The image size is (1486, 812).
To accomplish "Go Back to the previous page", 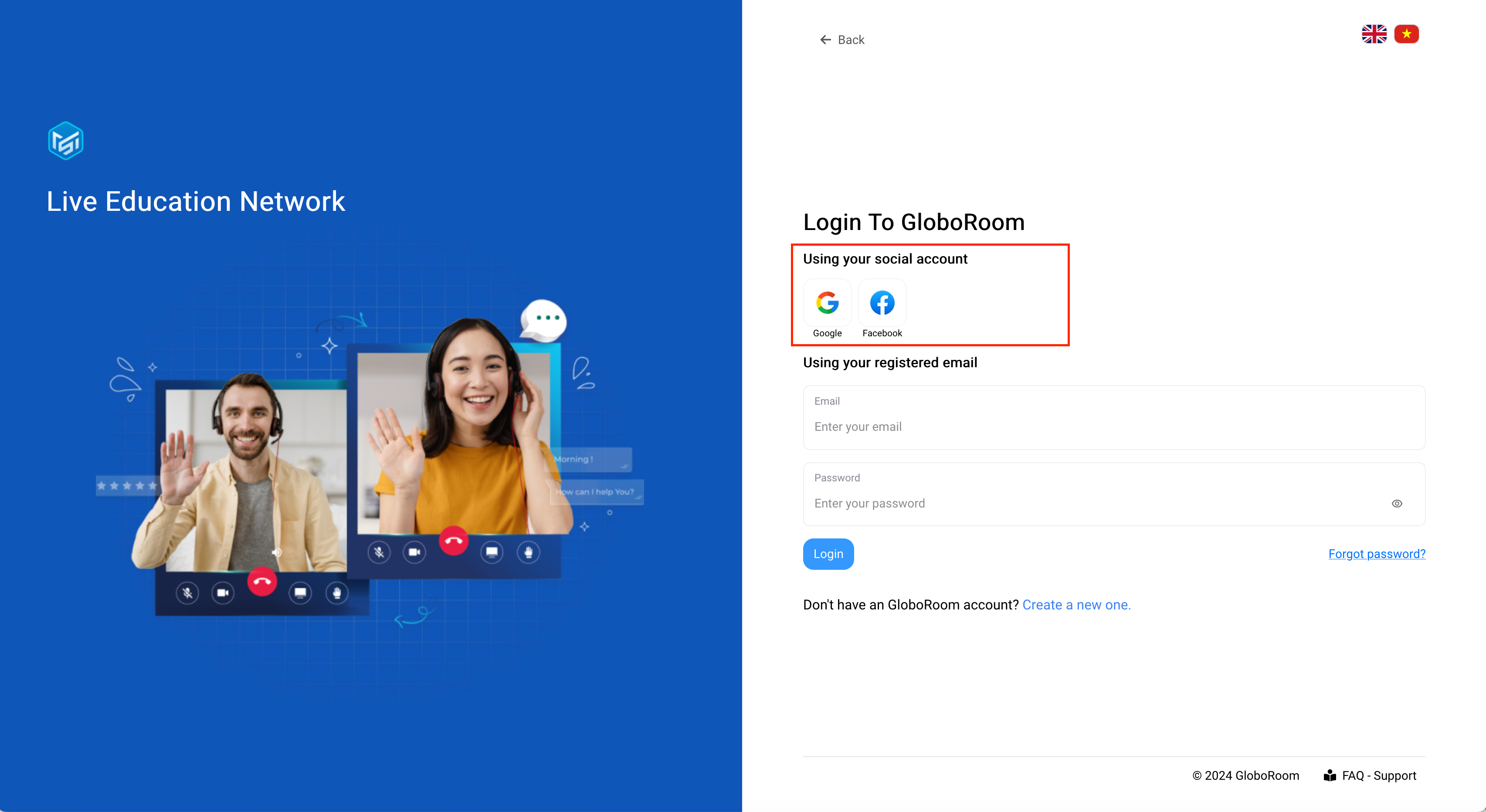I will tap(851, 40).
